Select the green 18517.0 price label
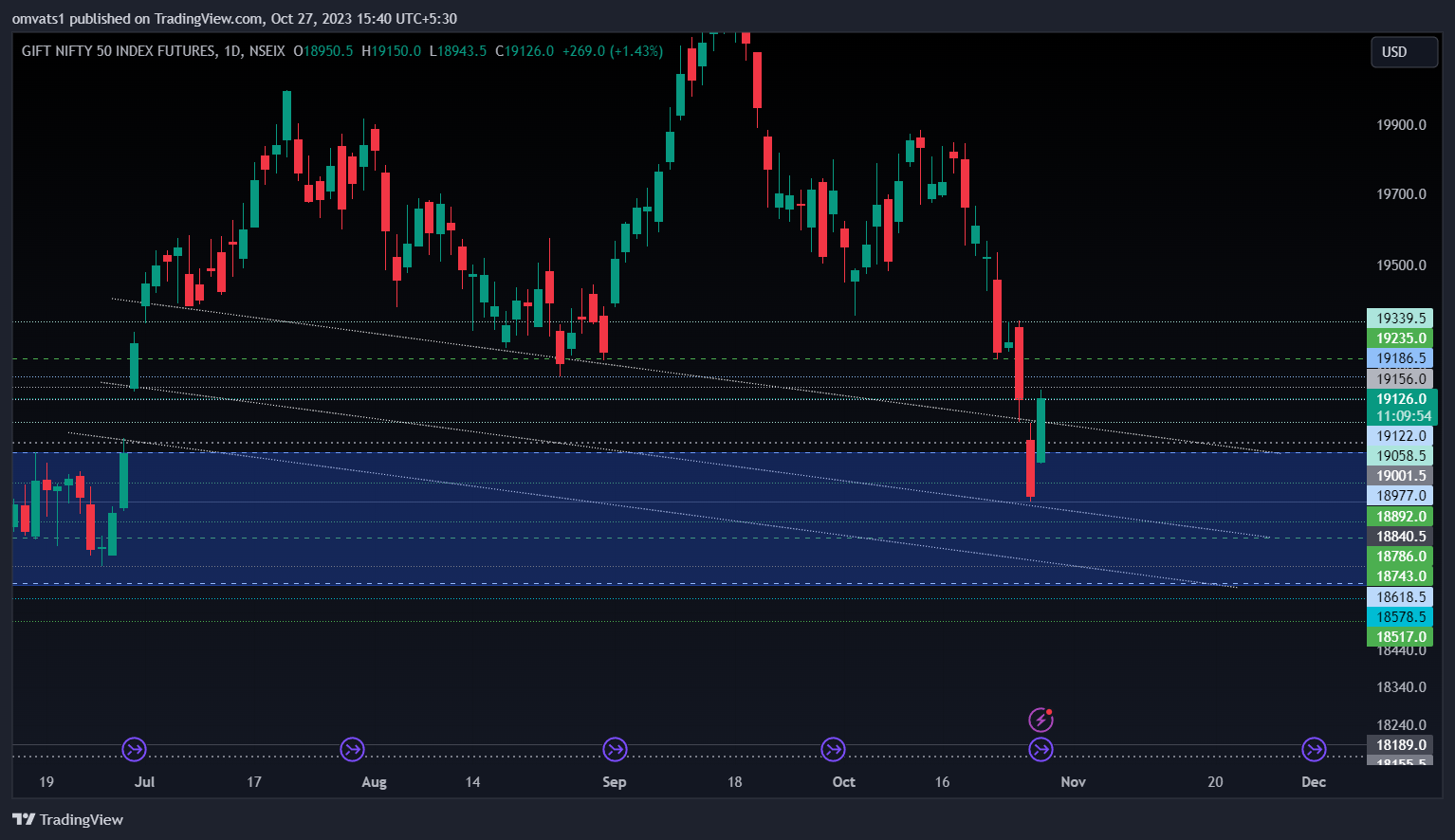Image resolution: width=1455 pixels, height=840 pixels. click(1400, 637)
